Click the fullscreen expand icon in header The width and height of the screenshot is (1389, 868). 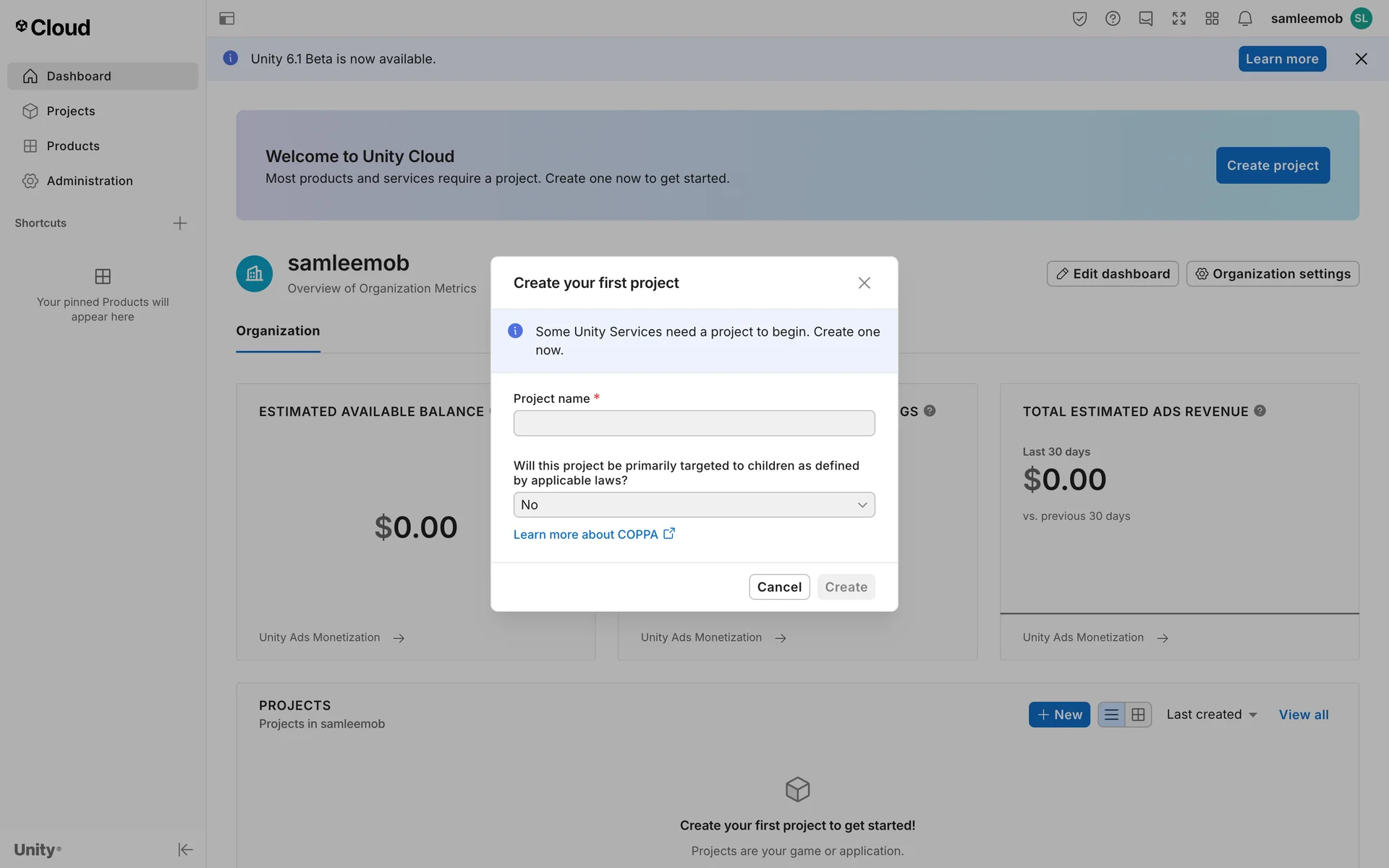coord(1178,19)
